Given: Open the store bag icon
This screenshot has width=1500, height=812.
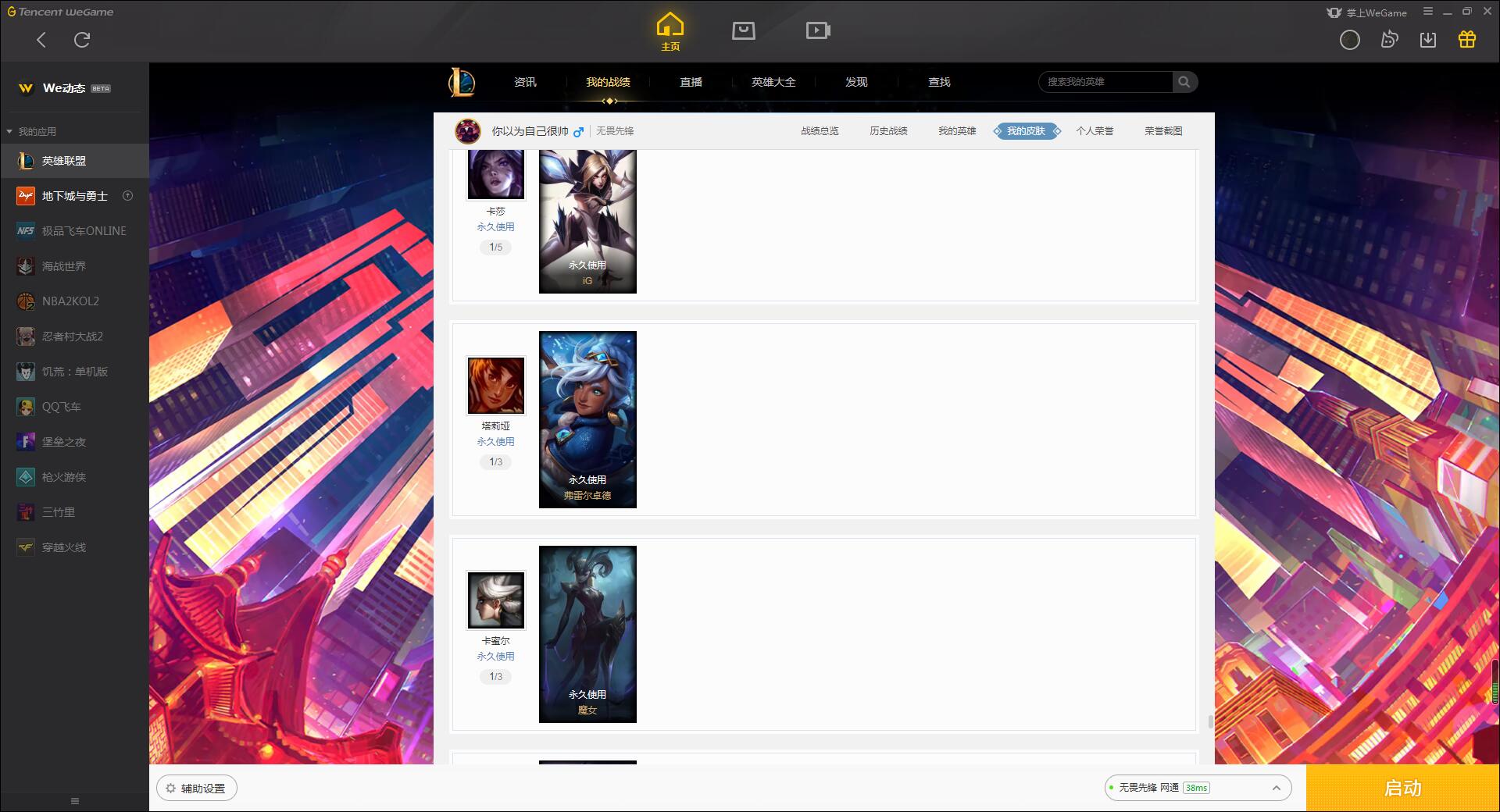Looking at the screenshot, I should click(x=744, y=31).
